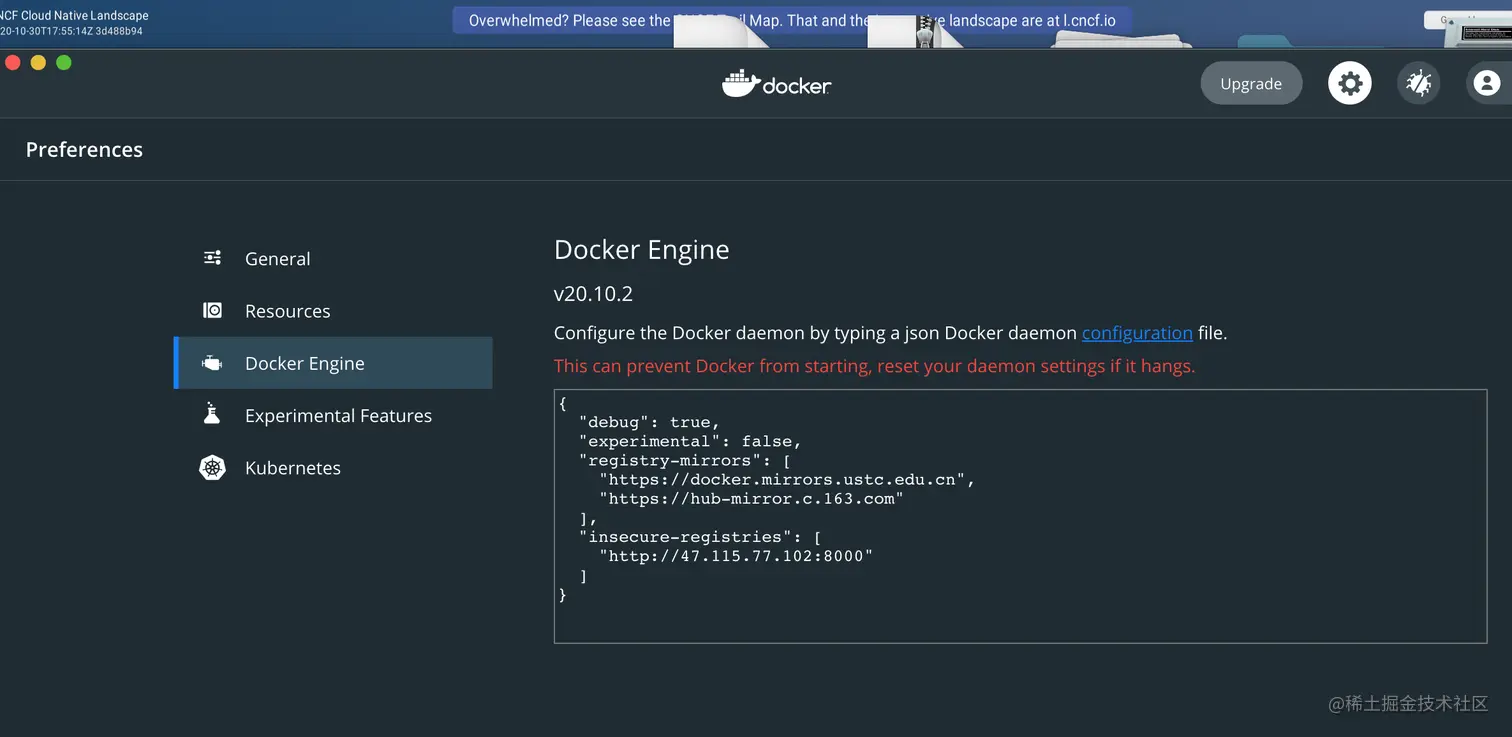Click the Docker Engine heading
The image size is (1512, 737).
click(x=642, y=249)
